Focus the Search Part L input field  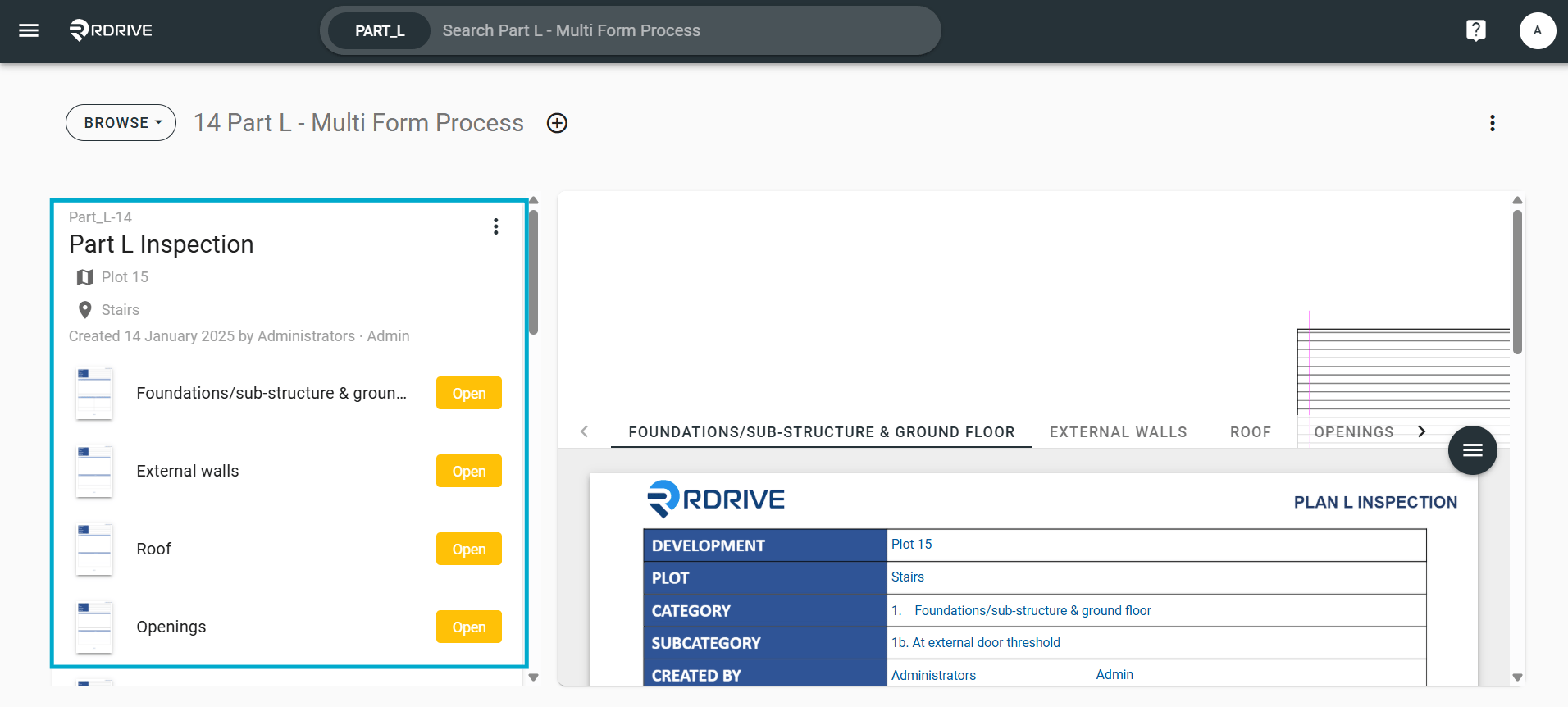click(x=681, y=31)
